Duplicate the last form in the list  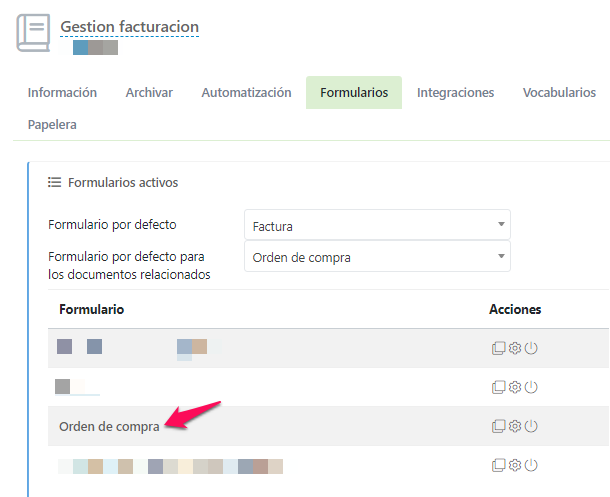[x=498, y=465]
